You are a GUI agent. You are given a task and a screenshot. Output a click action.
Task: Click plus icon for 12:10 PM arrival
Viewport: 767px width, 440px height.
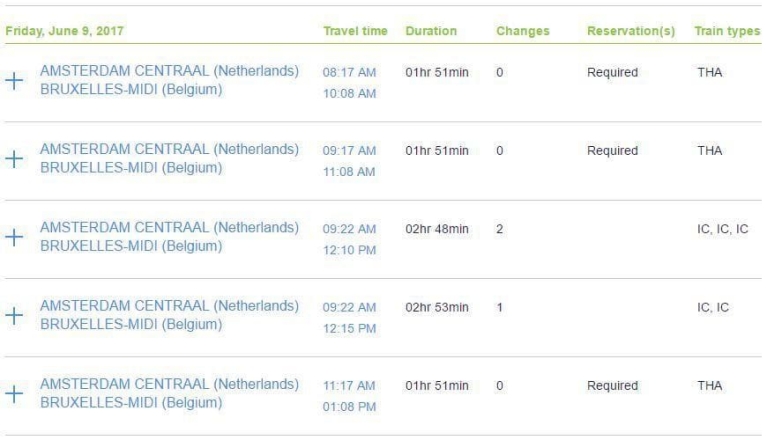[x=15, y=238]
